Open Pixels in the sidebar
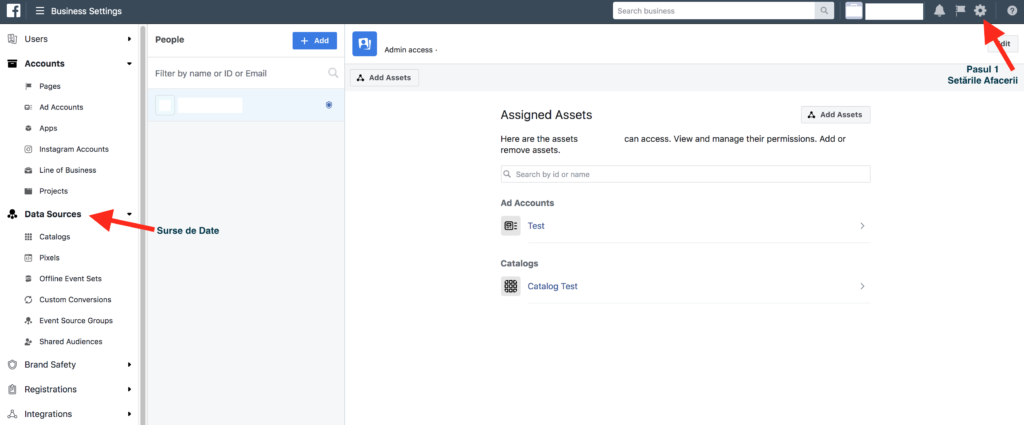The image size is (1024, 425). tap(49, 257)
